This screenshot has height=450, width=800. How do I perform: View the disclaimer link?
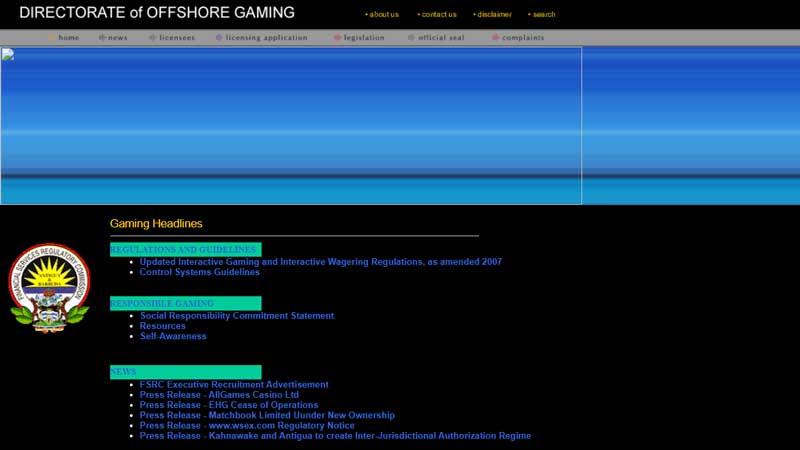coord(492,14)
